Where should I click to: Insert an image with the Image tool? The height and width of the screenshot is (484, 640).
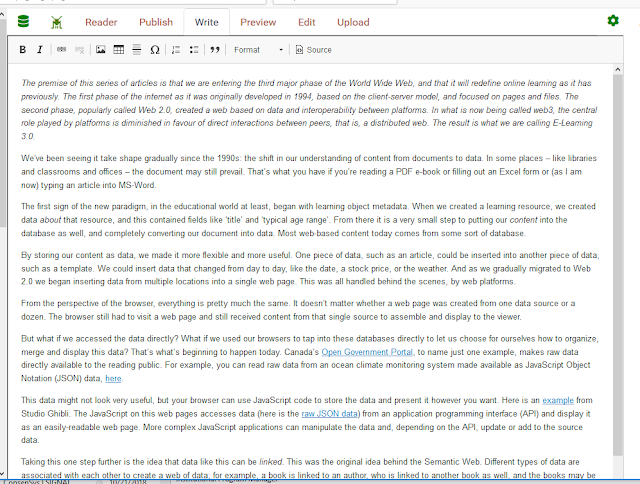point(100,50)
